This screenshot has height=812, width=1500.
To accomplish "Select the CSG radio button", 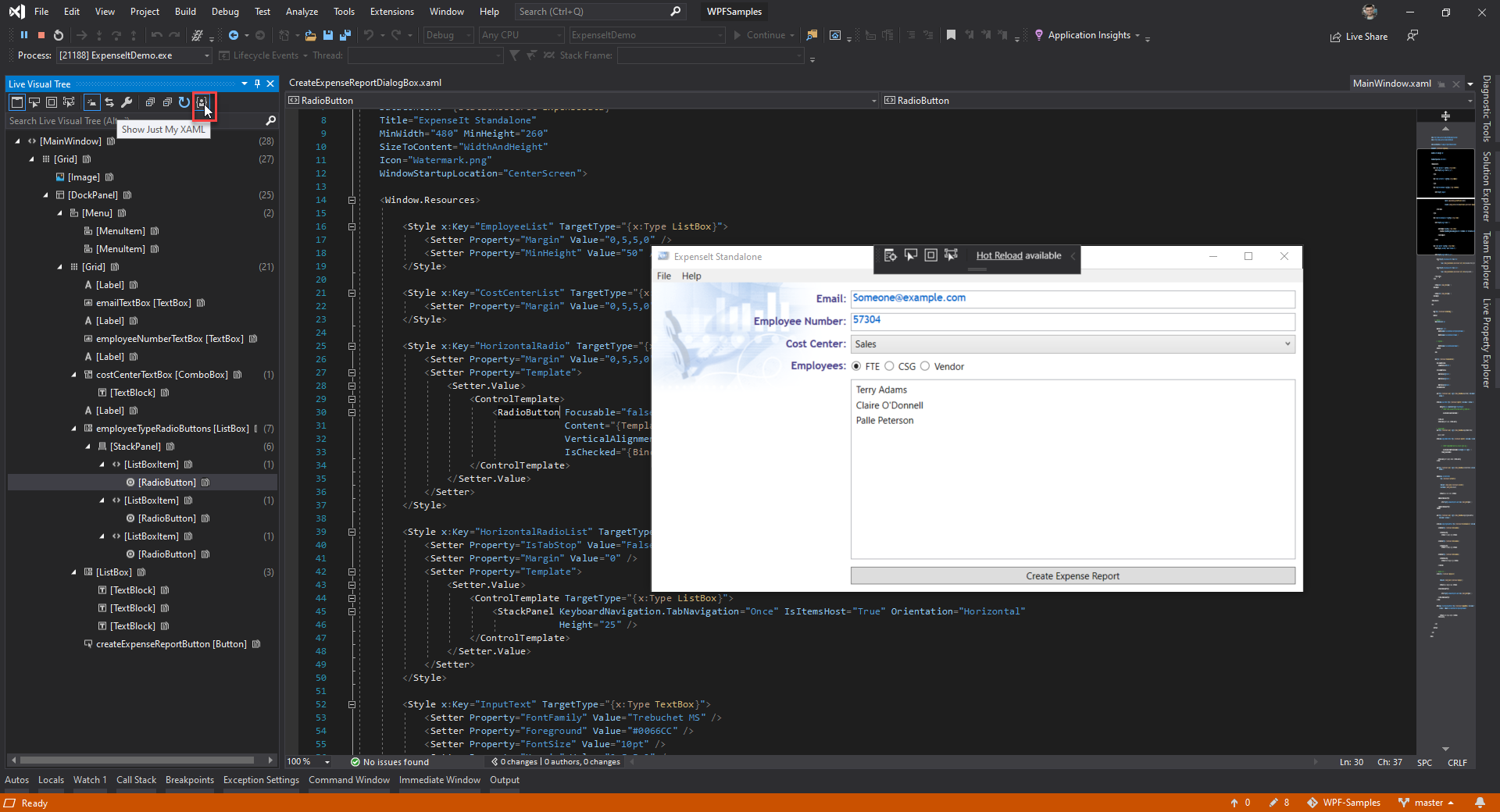I will 889,366.
